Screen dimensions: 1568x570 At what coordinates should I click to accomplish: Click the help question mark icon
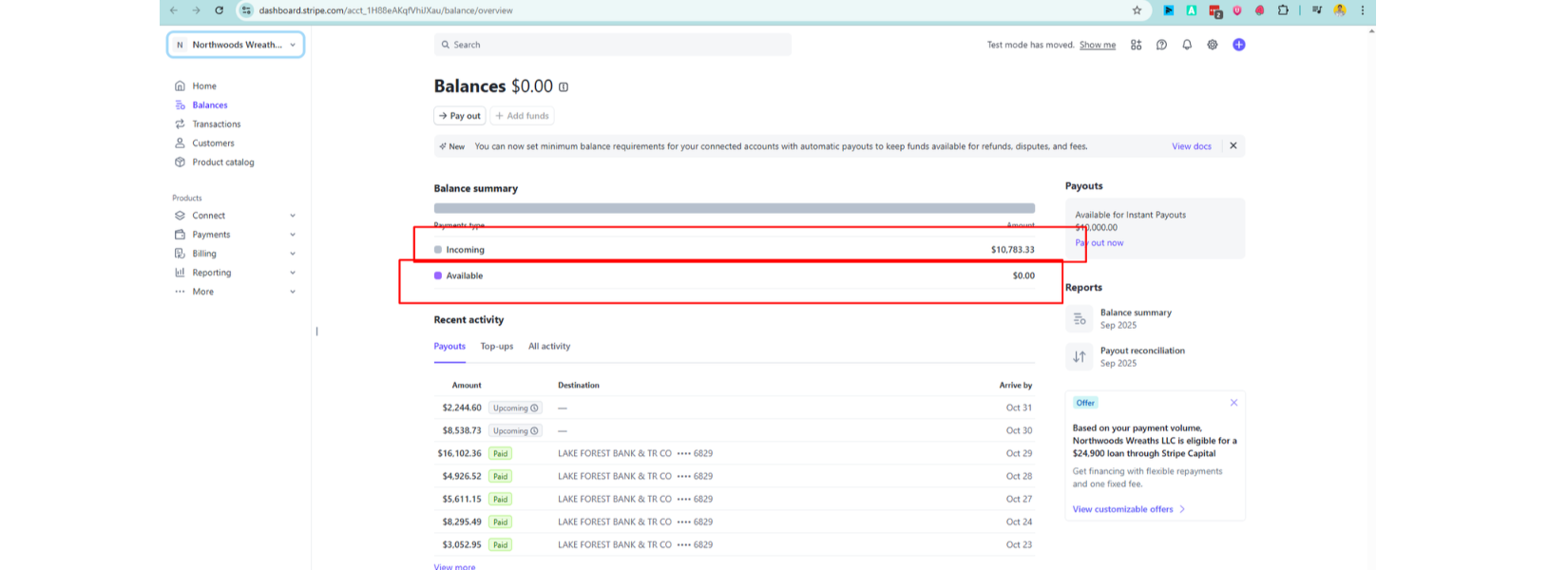(x=1161, y=45)
